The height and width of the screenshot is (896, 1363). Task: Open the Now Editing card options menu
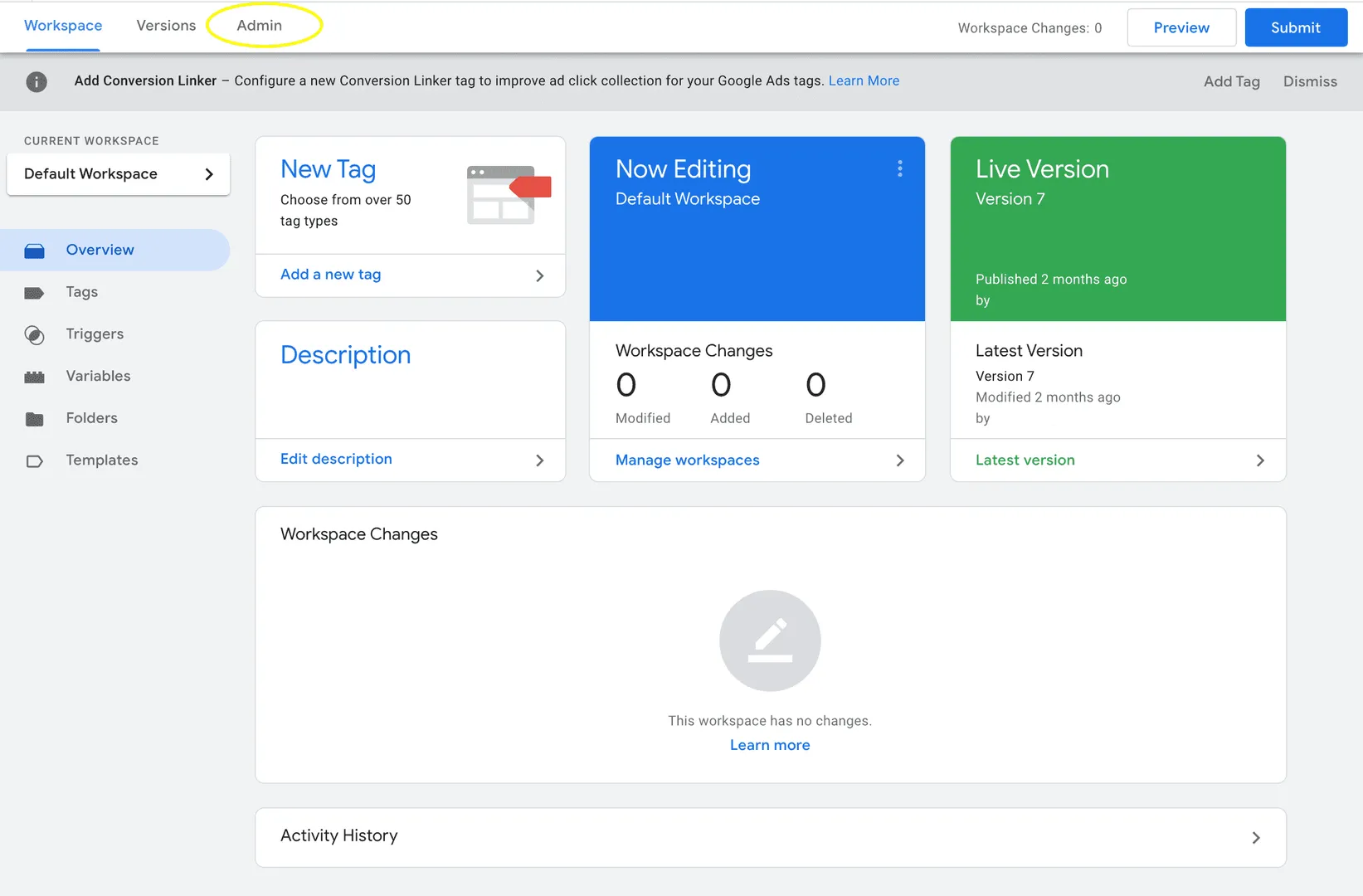[899, 168]
